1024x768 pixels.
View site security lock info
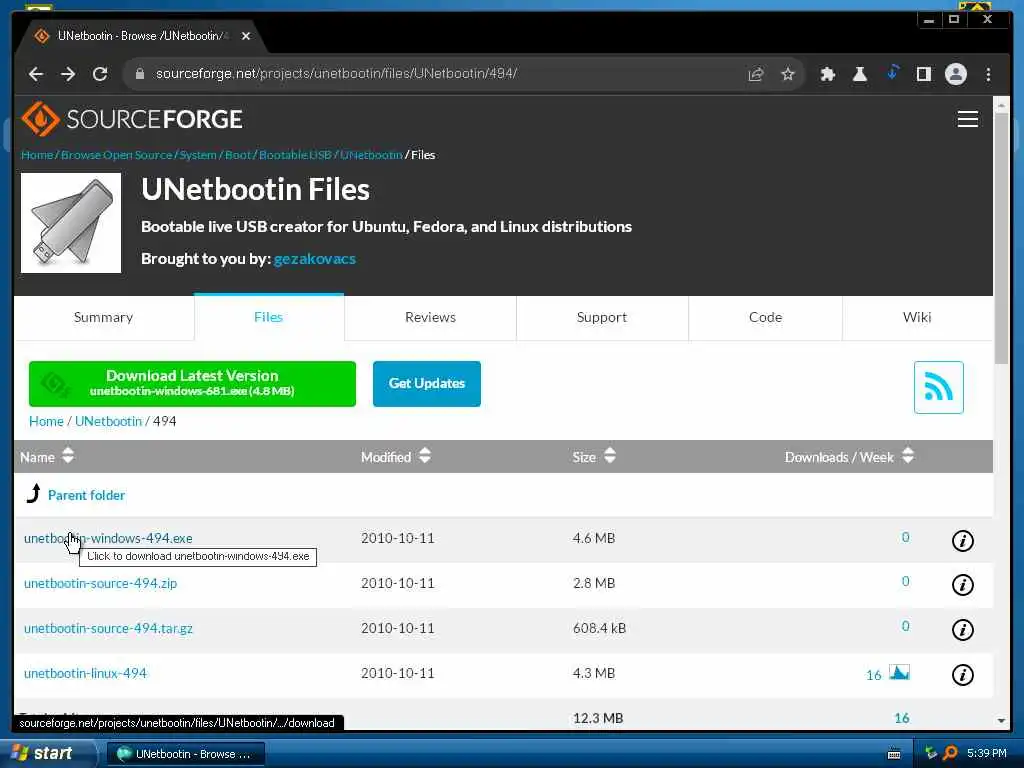click(x=139, y=74)
